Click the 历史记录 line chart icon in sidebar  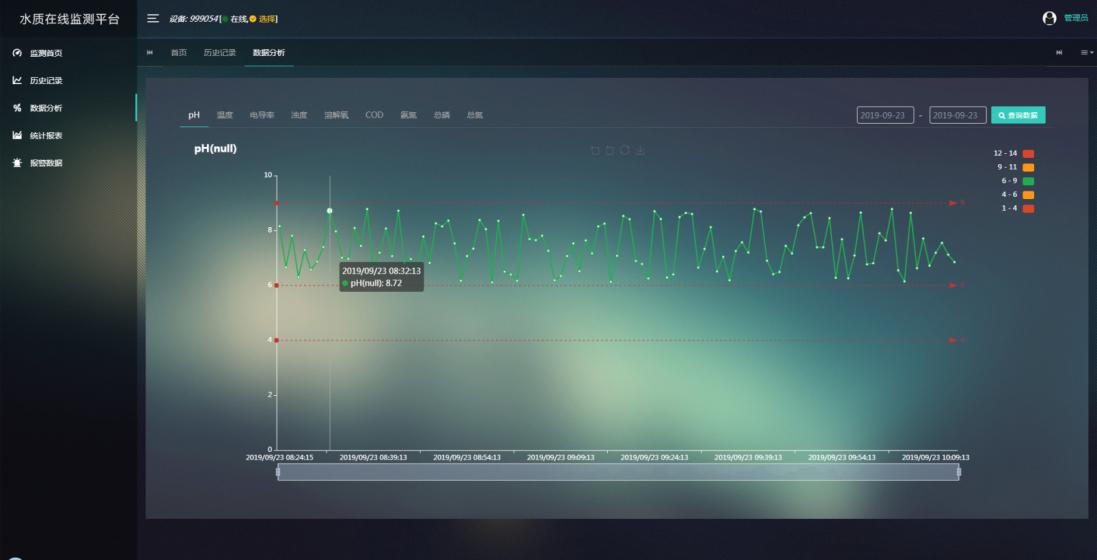17,80
